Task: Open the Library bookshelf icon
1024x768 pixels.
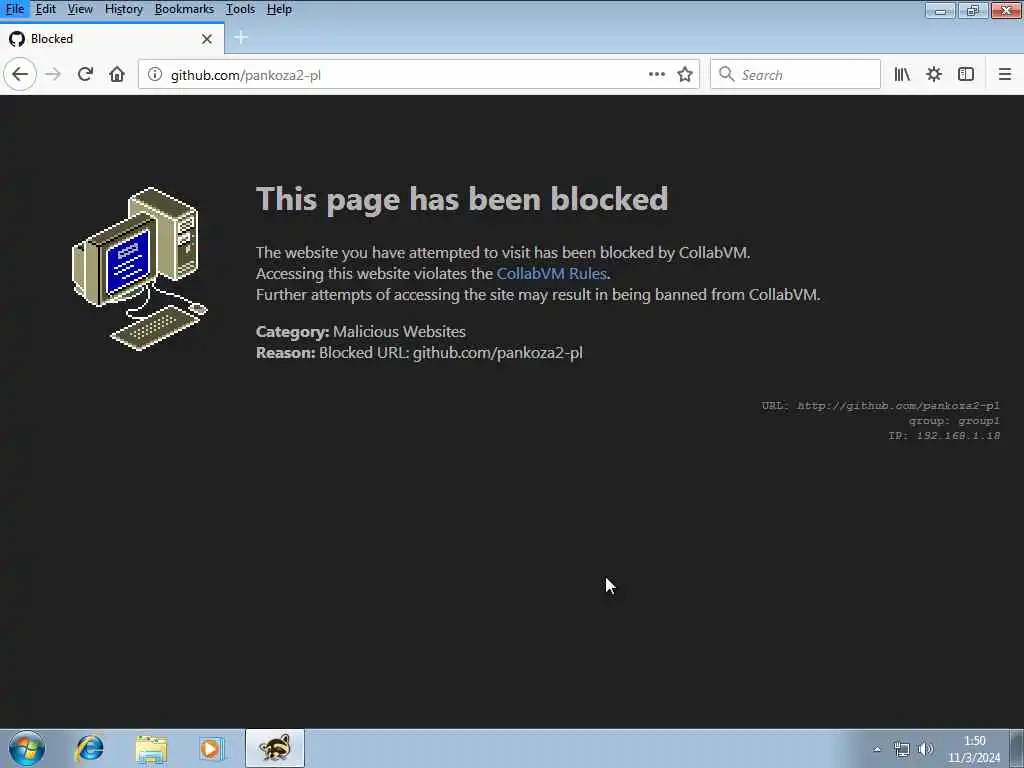Action: tap(903, 74)
